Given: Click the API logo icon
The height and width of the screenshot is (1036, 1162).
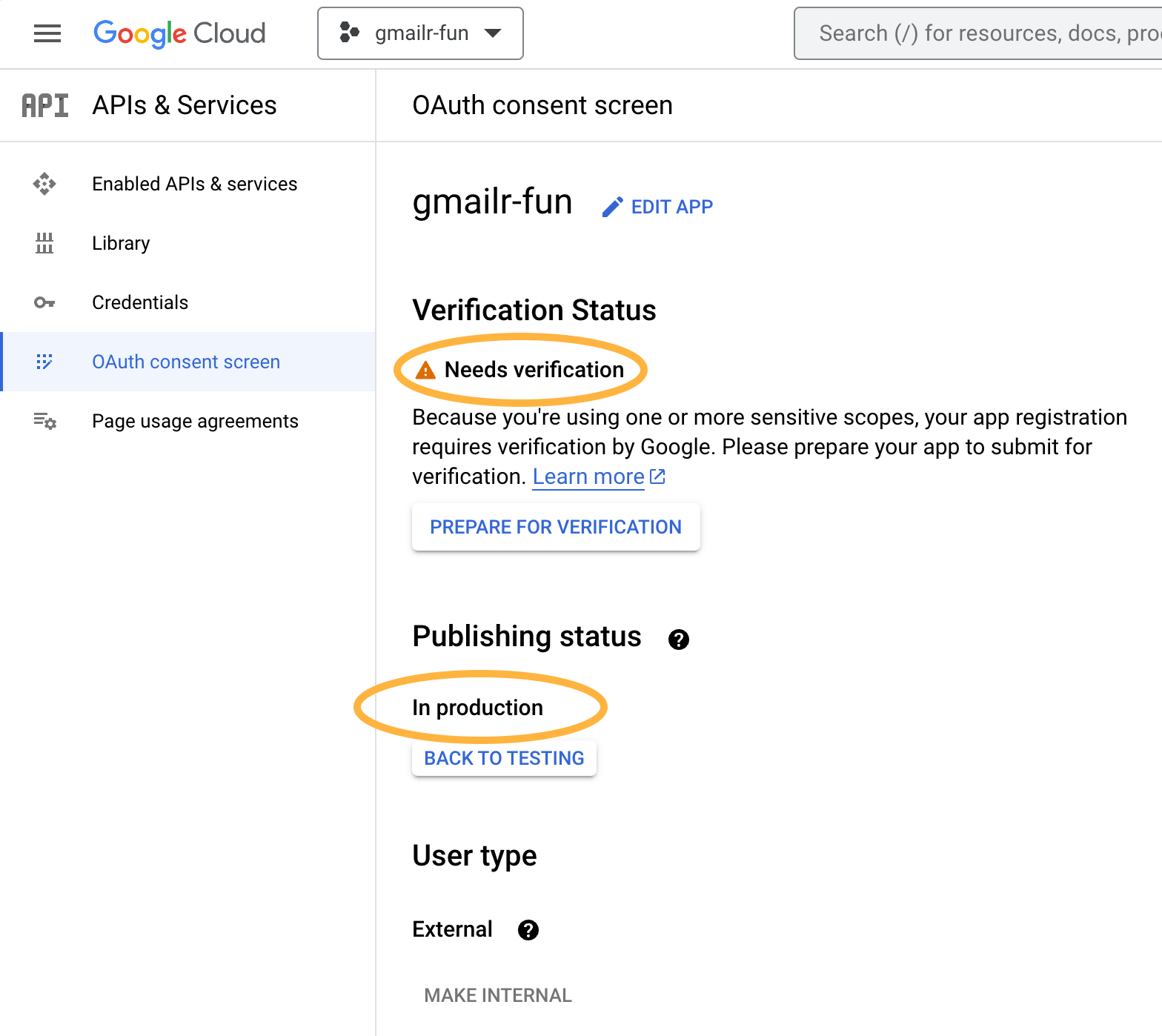Looking at the screenshot, I should click(x=45, y=105).
